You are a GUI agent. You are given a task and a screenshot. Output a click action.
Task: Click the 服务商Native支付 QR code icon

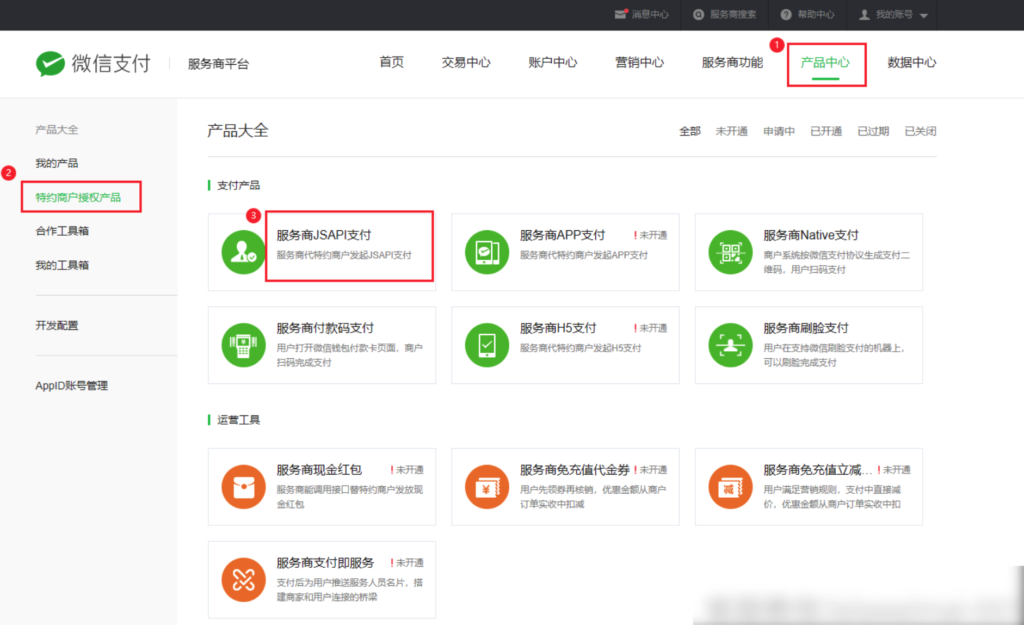[x=730, y=251]
